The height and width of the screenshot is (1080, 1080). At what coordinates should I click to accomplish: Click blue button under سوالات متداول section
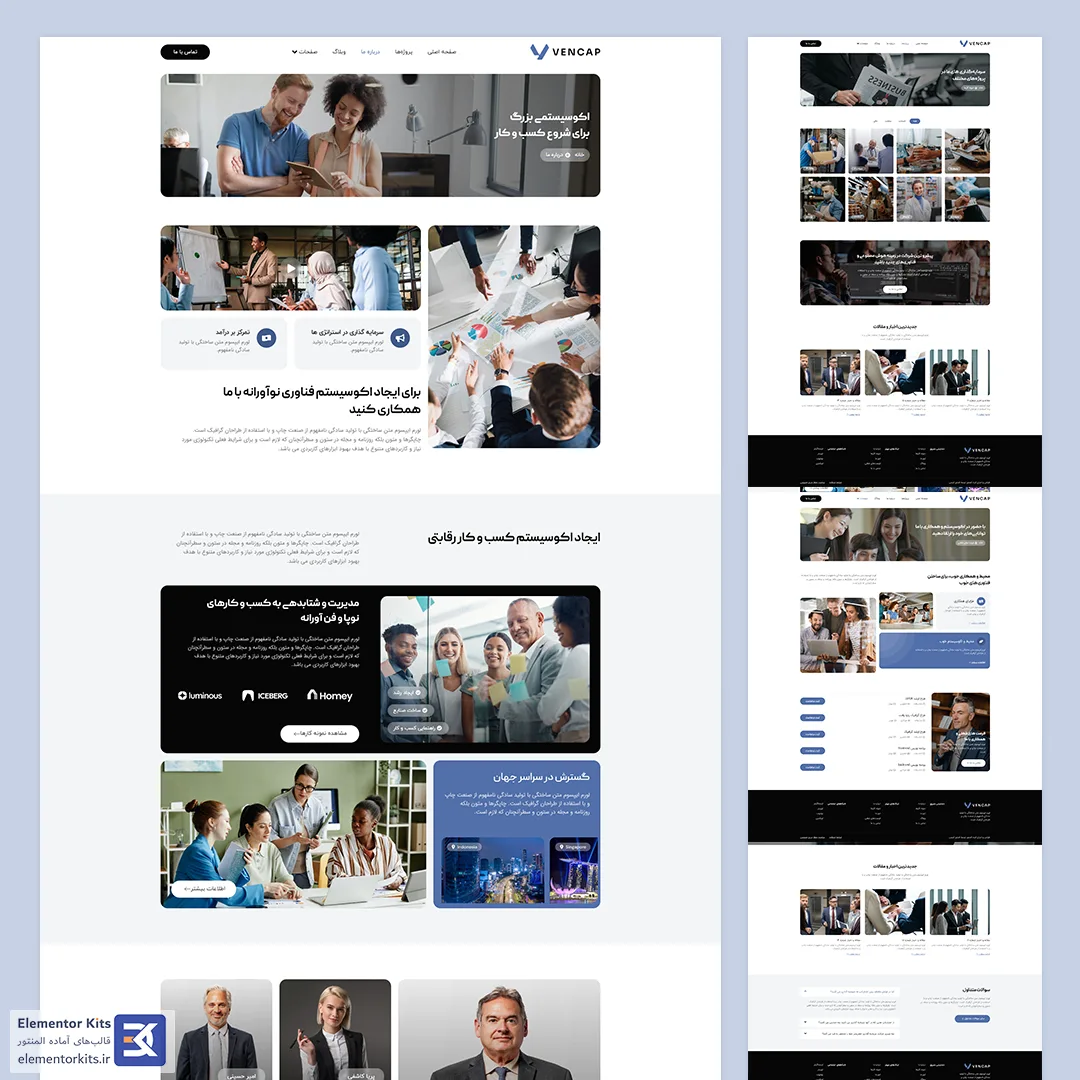point(973,1019)
